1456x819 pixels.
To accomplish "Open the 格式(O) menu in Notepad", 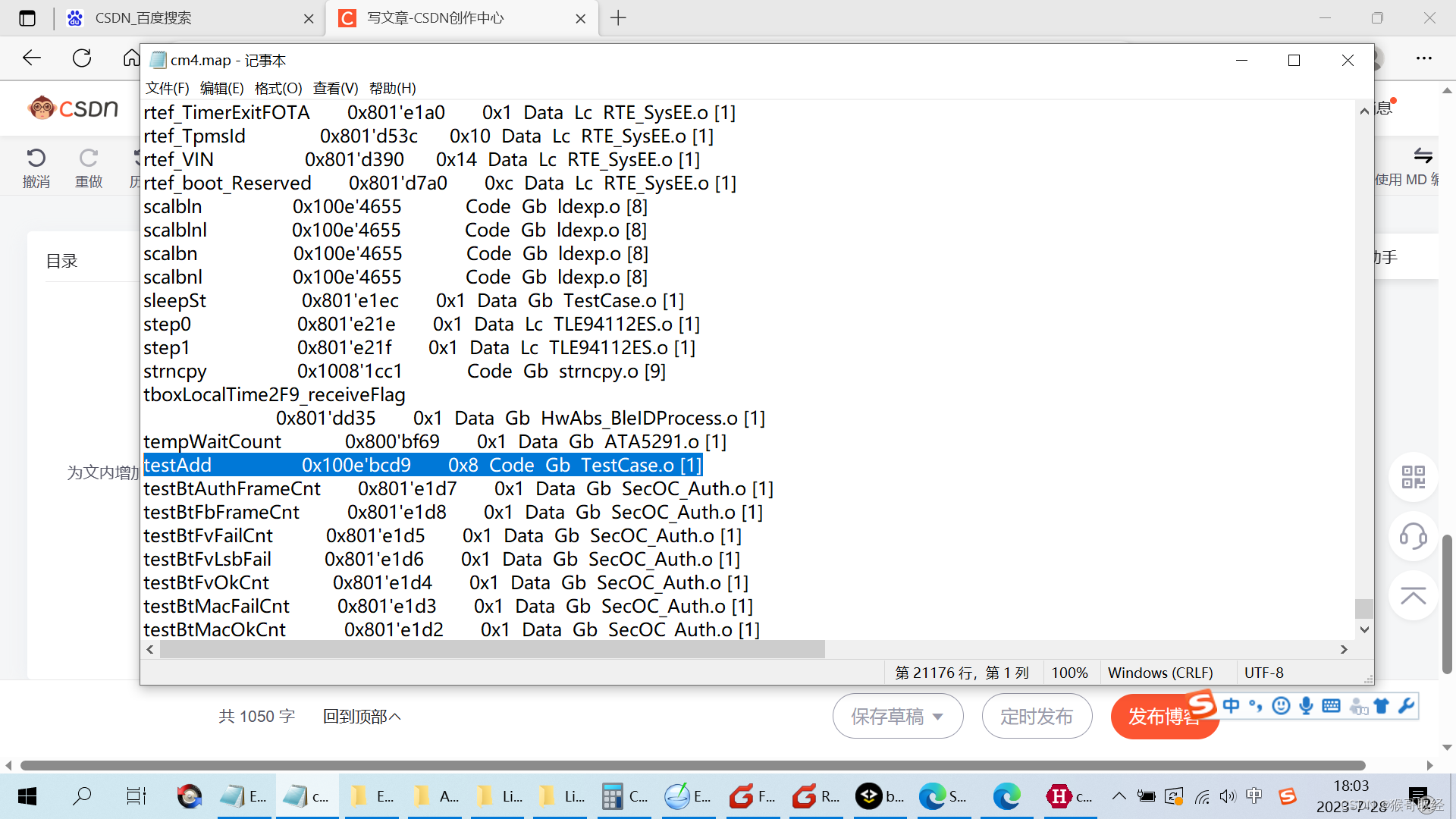I will [278, 88].
